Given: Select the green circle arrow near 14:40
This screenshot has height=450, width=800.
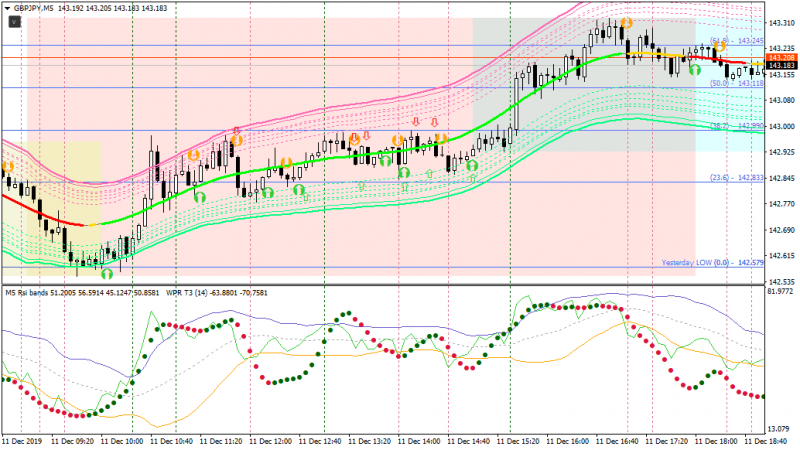Looking at the screenshot, I should [x=472, y=166].
